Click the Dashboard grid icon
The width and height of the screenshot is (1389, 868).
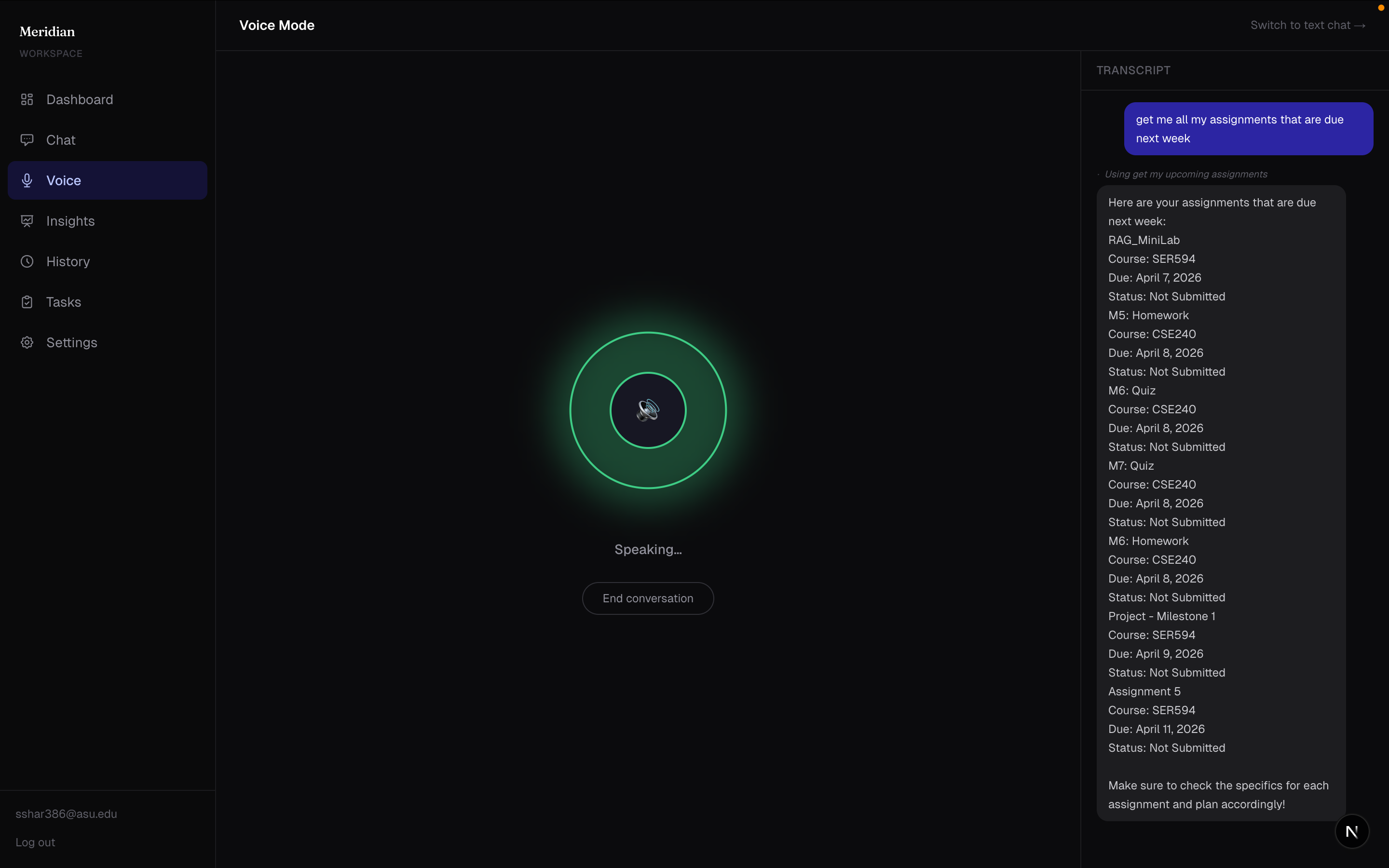[27, 99]
